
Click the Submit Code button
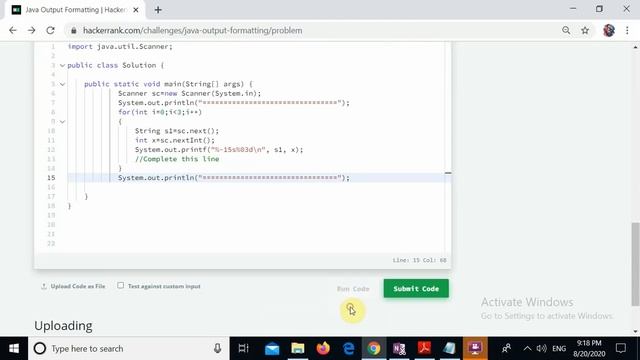tap(416, 289)
